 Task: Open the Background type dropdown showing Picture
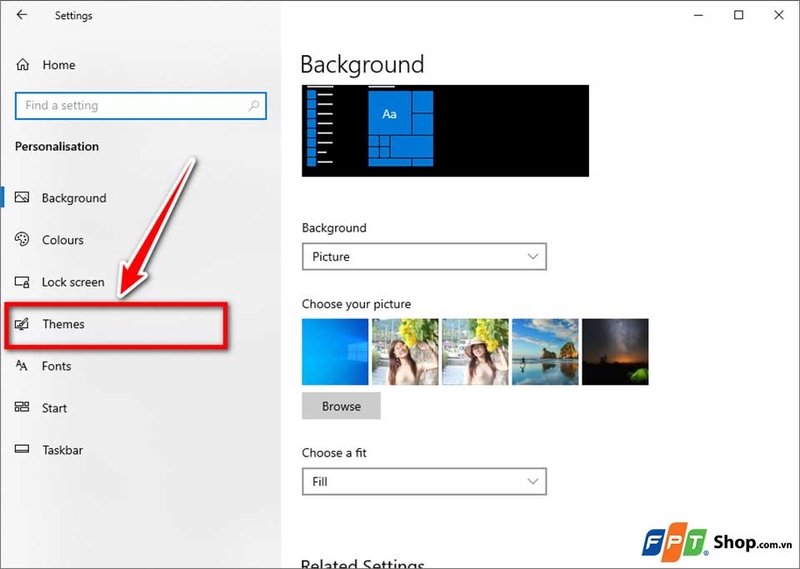(x=424, y=257)
